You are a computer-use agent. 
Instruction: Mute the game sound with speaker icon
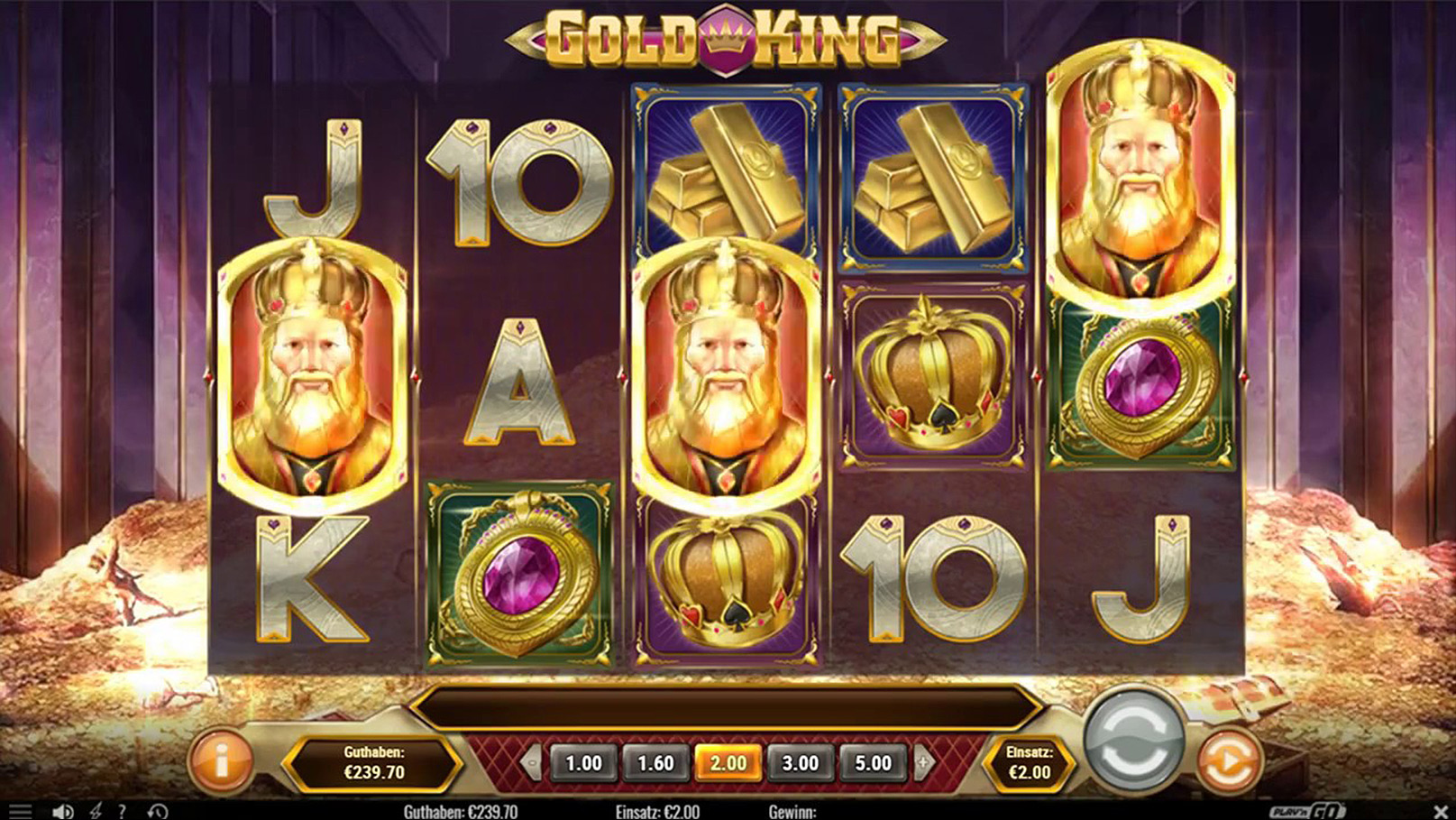62,812
